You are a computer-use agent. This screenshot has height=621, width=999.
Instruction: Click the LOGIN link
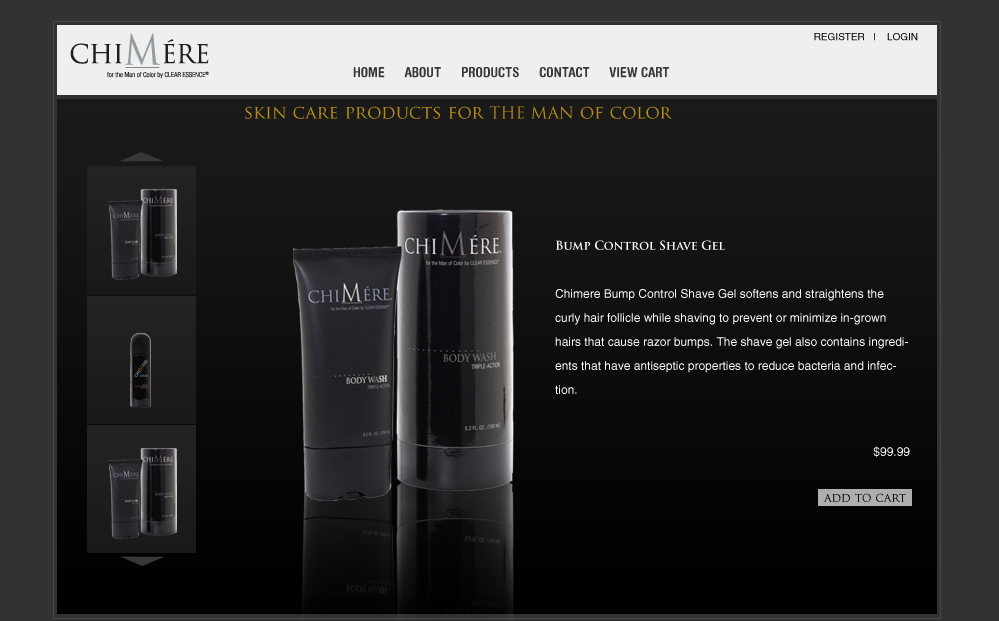(x=902, y=37)
